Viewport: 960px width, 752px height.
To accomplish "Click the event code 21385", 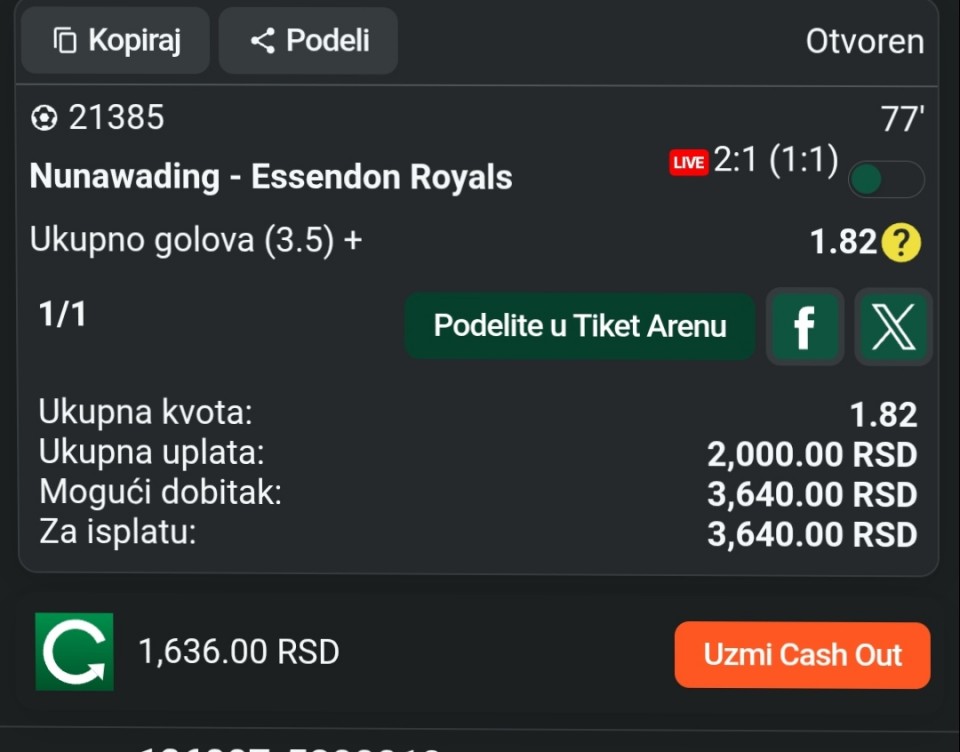I will [116, 118].
